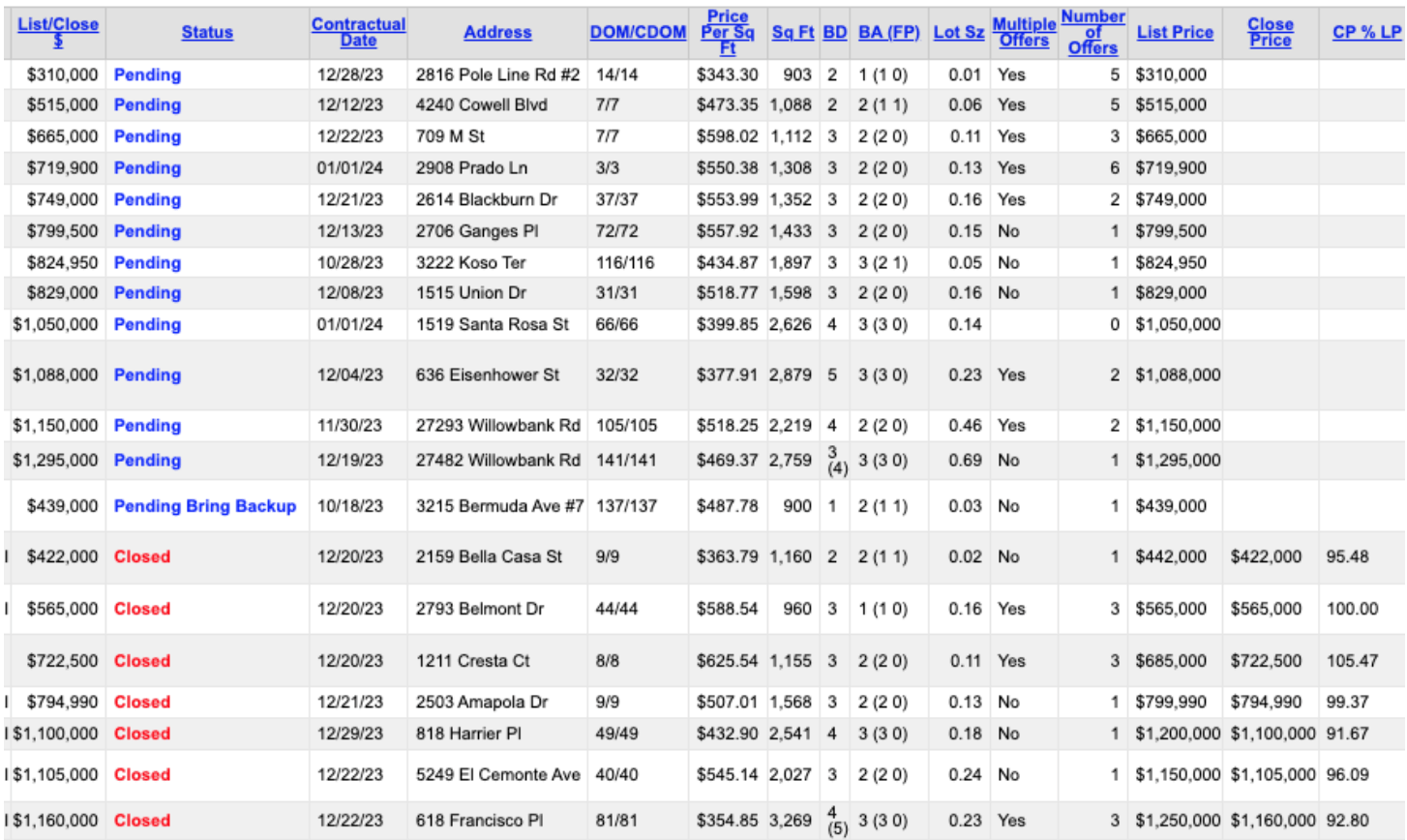Image resolution: width=1407 pixels, height=840 pixels.
Task: Sort by Number of Offers header
Action: point(1093,32)
